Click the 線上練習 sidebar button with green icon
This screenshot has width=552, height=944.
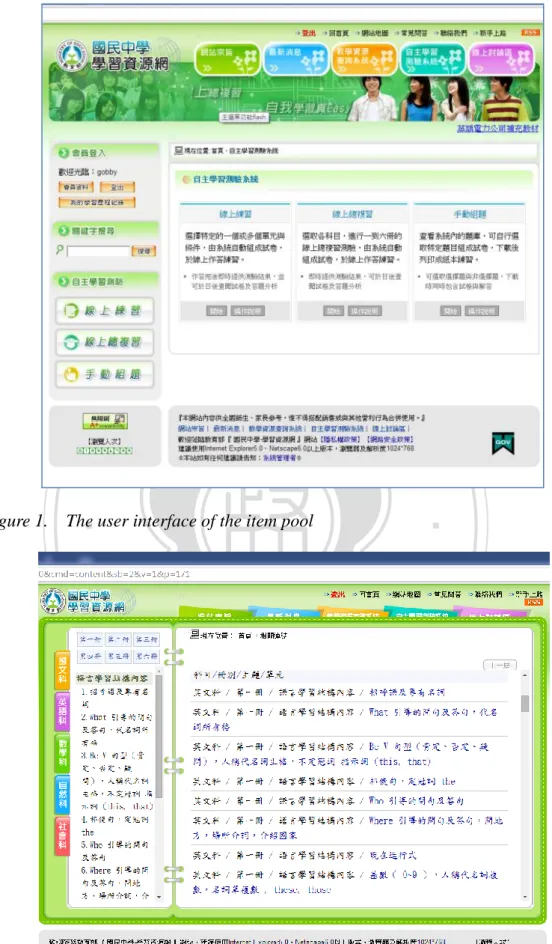tap(105, 311)
